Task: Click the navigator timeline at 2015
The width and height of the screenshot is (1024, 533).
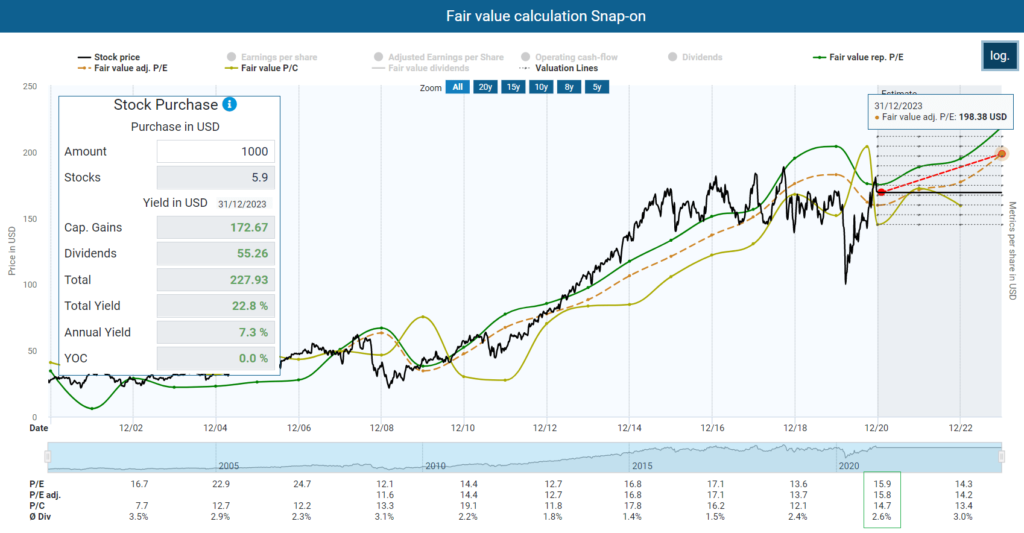Action: (642, 466)
